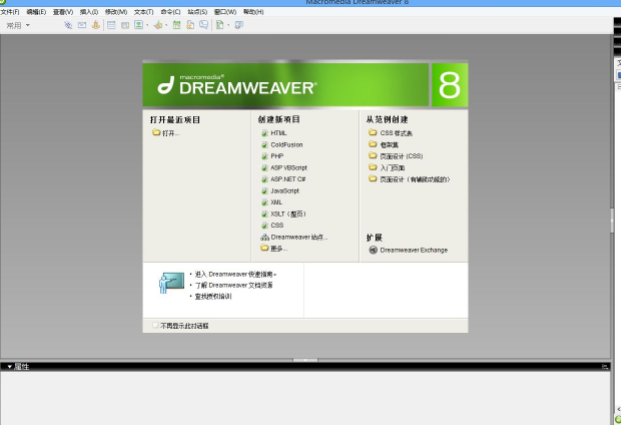Click the Templates icon in toolbar
Screen dimensions: 621x428
click(219, 25)
